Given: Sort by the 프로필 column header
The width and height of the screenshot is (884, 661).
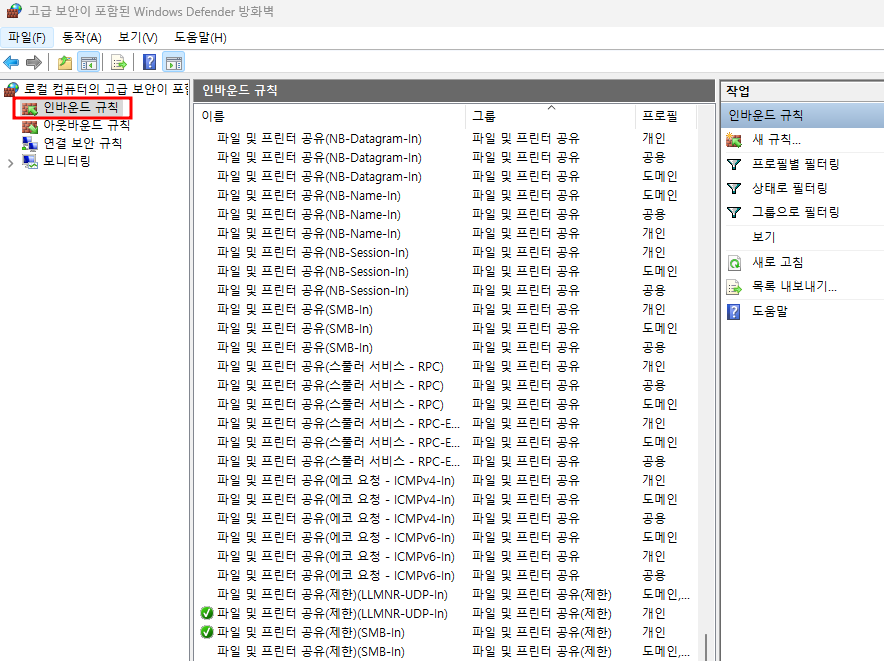Looking at the screenshot, I should pyautogui.click(x=666, y=116).
